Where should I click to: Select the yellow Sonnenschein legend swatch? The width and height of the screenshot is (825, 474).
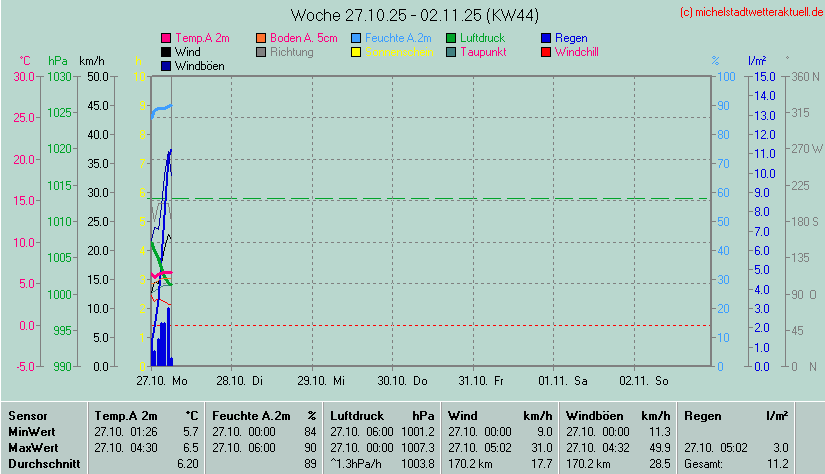click(x=357, y=51)
